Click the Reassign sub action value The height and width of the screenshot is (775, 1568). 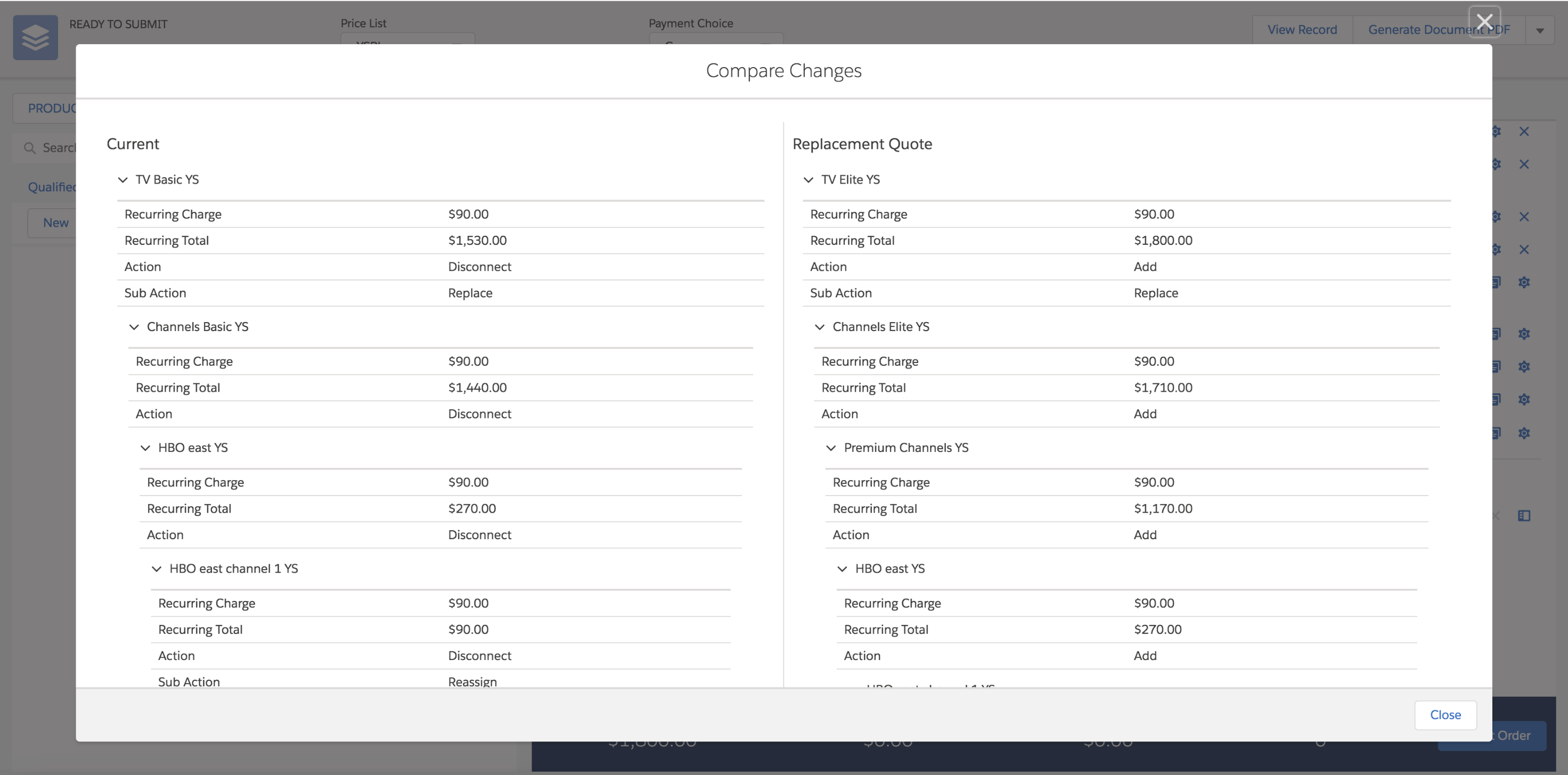(472, 681)
